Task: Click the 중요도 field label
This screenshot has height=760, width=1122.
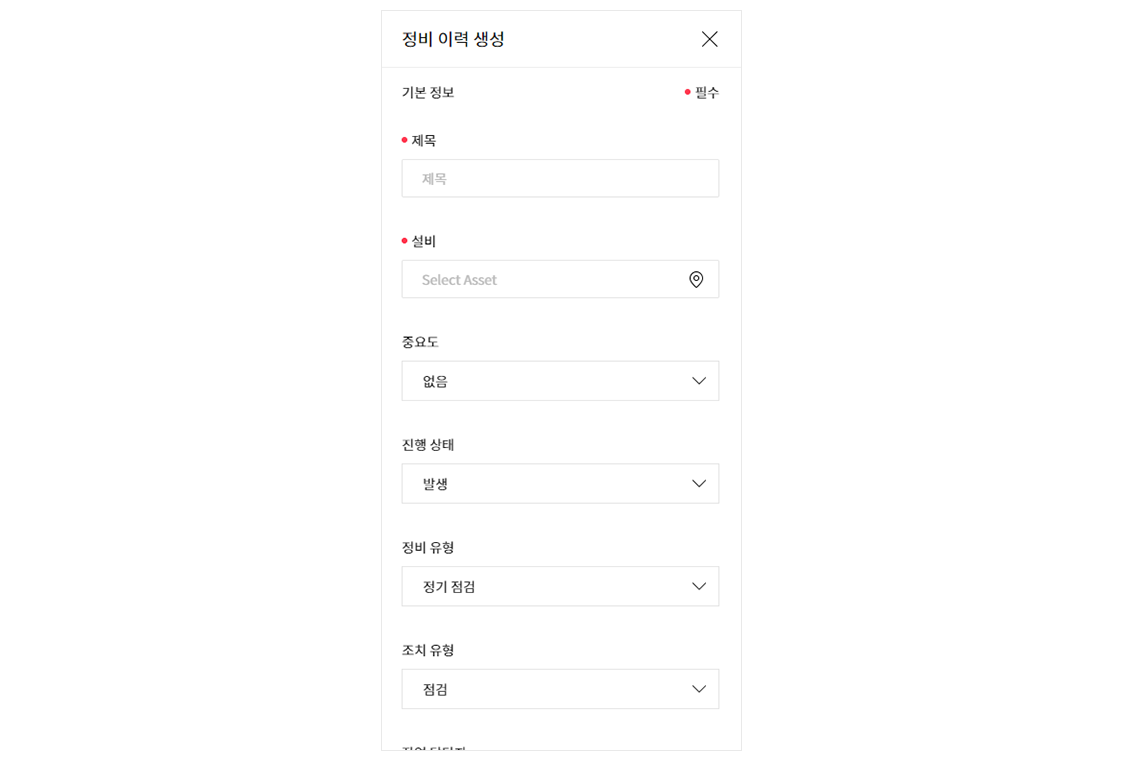Action: pyautogui.click(x=420, y=342)
